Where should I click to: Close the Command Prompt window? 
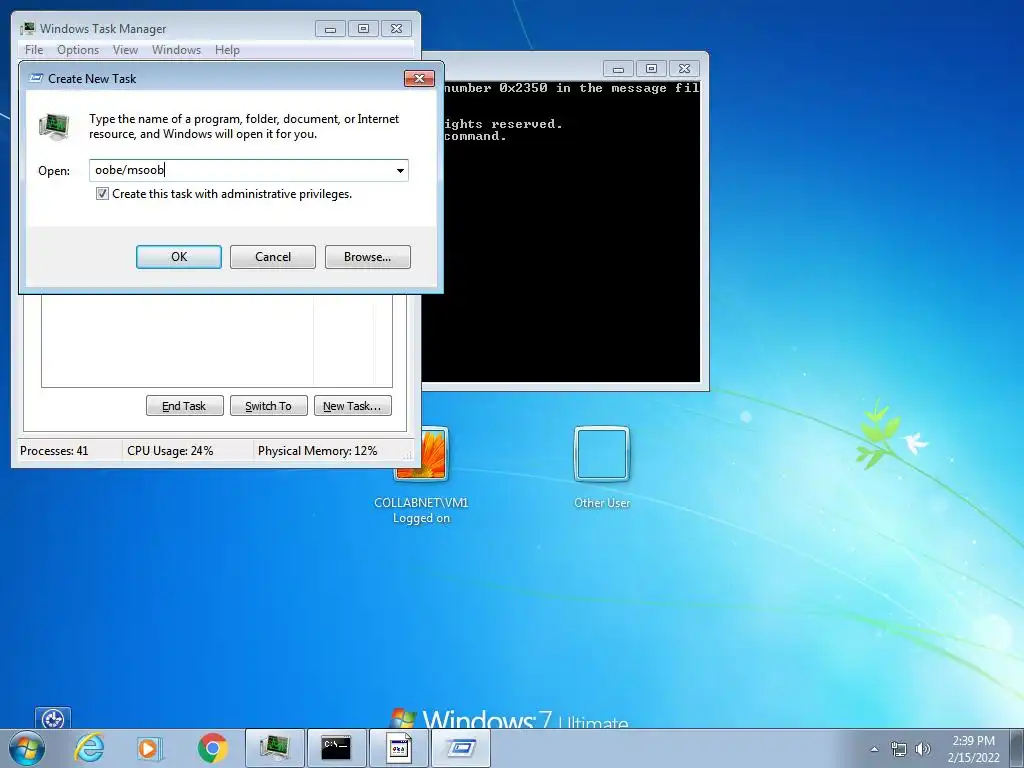pyautogui.click(x=684, y=69)
